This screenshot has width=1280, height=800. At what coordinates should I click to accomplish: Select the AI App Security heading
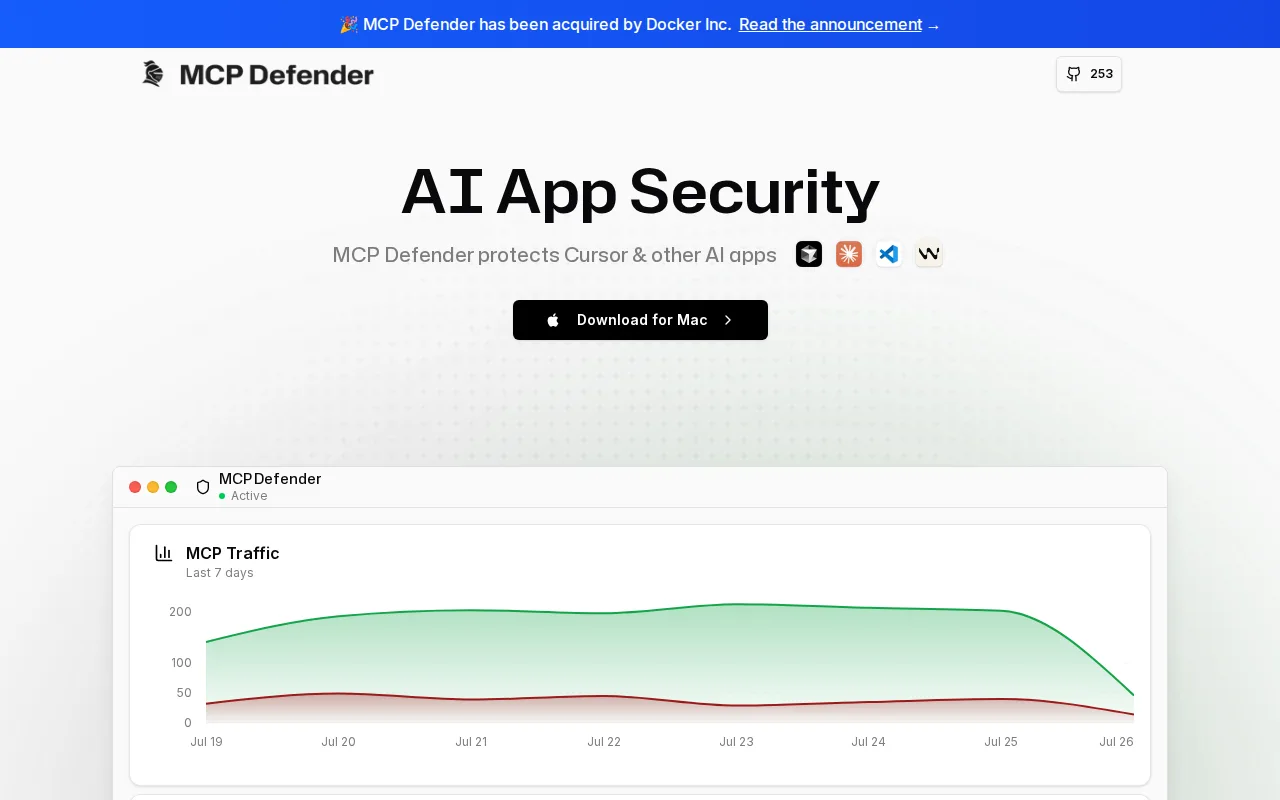[640, 191]
